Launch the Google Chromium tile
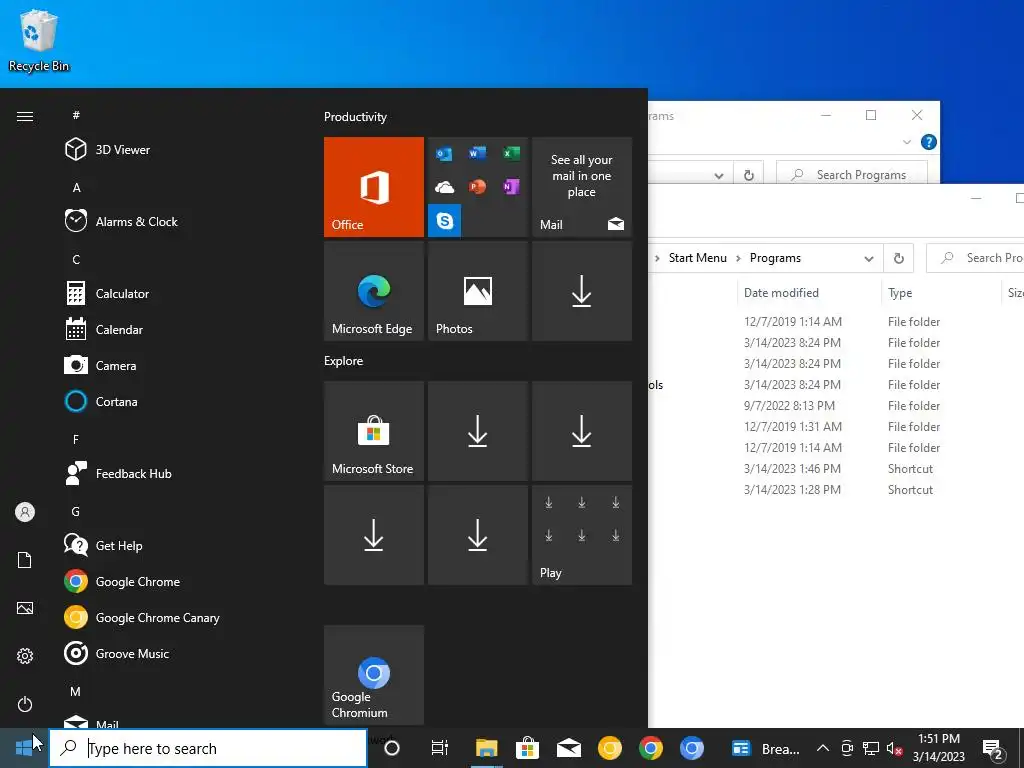 click(374, 675)
